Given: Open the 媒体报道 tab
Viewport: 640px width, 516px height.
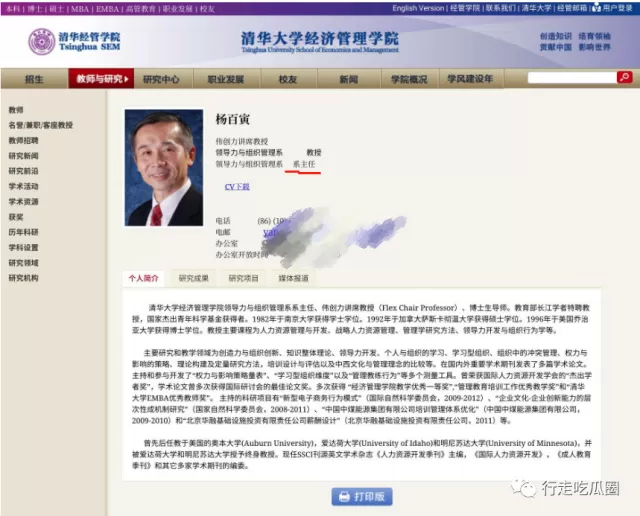Looking at the screenshot, I should coord(293,278).
